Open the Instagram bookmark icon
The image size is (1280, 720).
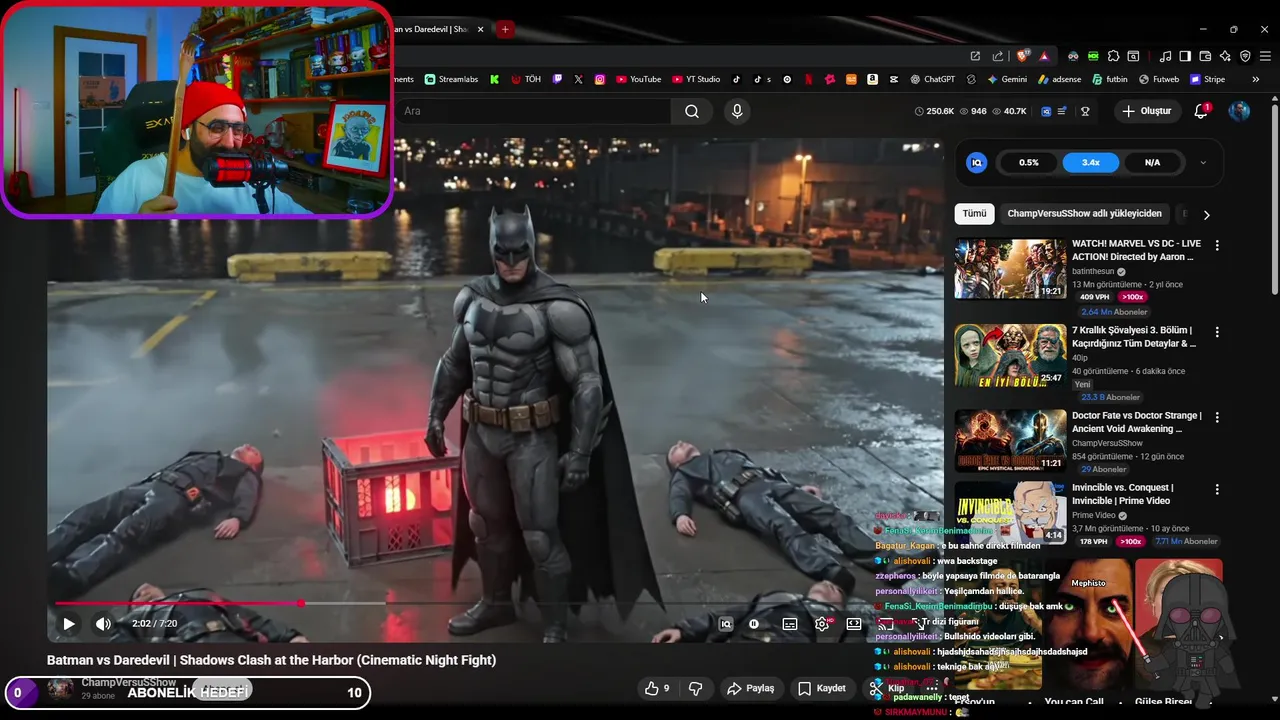point(600,79)
